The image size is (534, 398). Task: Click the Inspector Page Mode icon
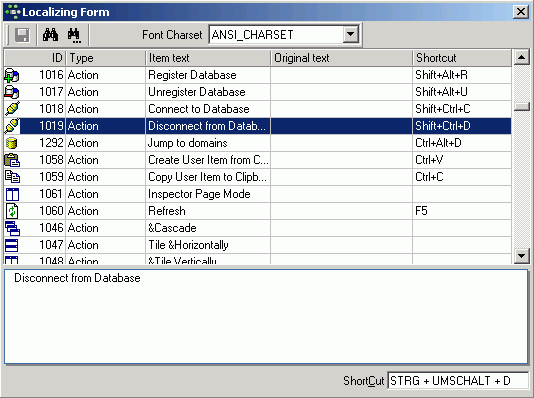click(12, 194)
